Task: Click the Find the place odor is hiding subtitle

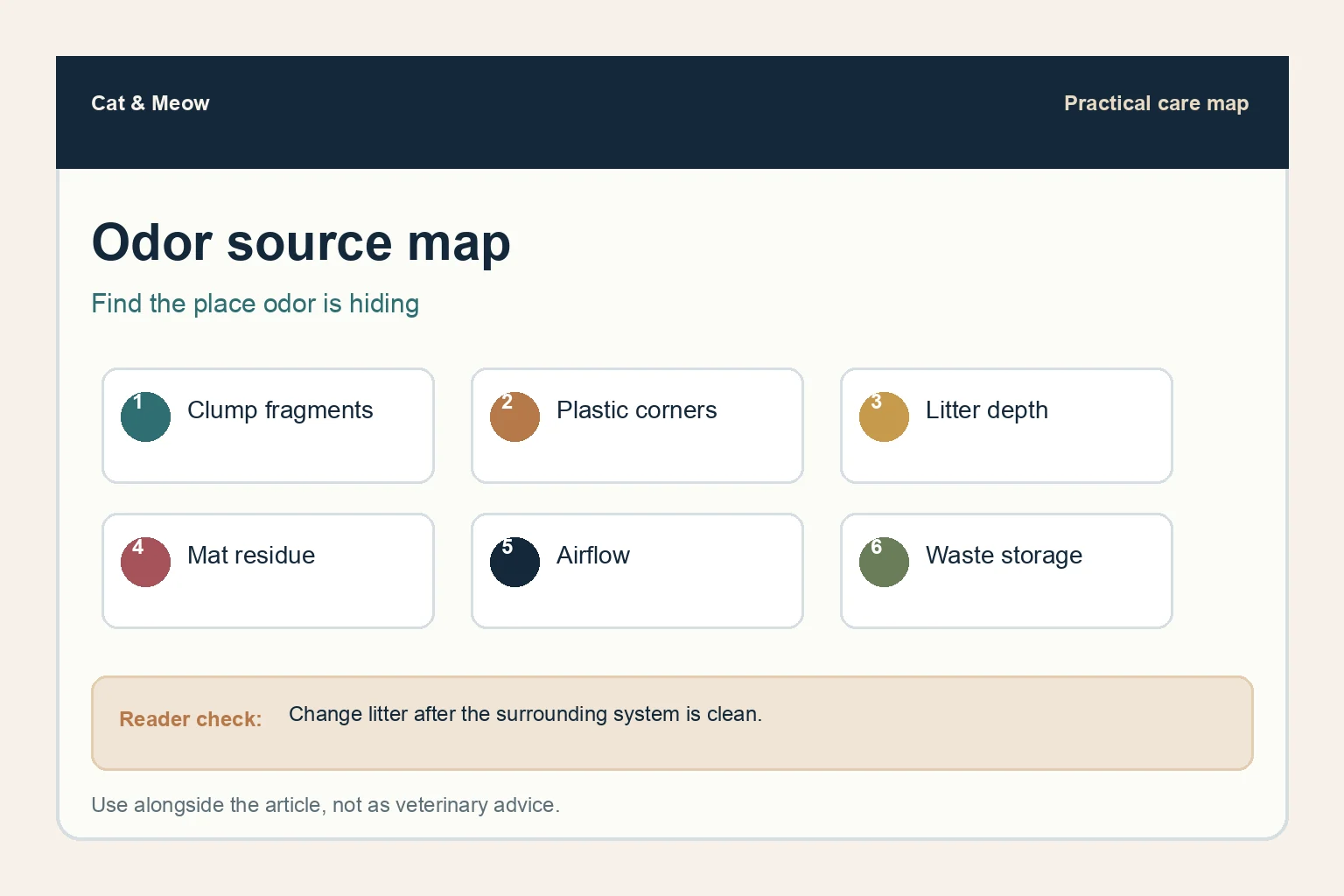Action: (255, 304)
